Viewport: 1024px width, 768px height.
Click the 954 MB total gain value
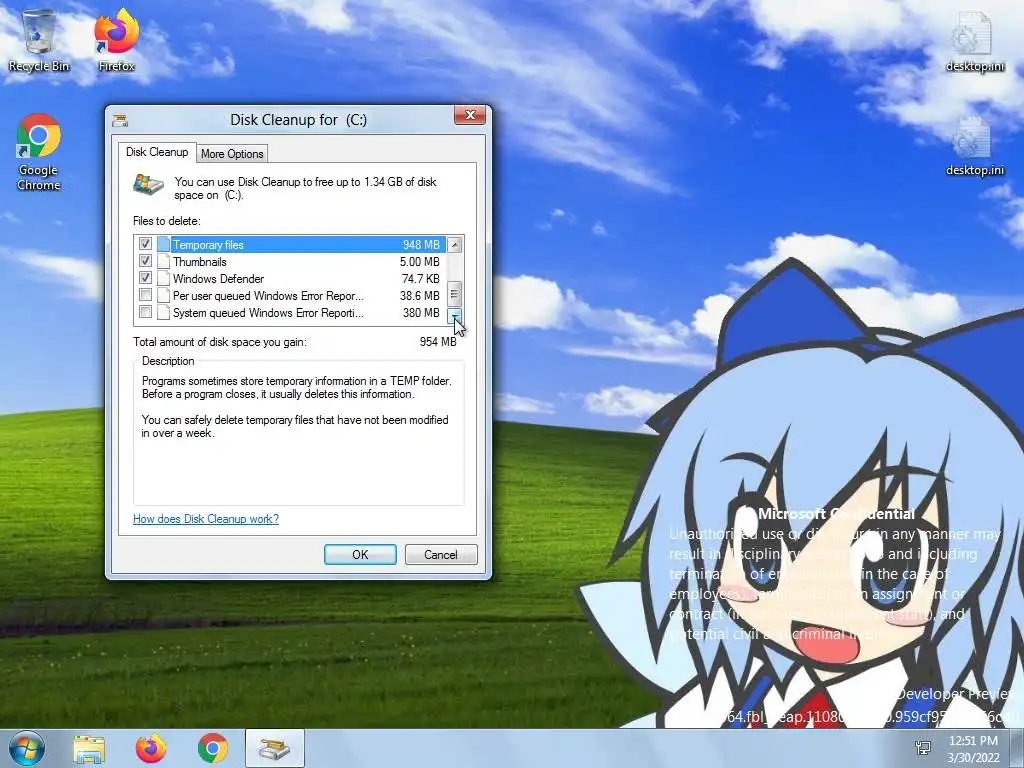438,342
